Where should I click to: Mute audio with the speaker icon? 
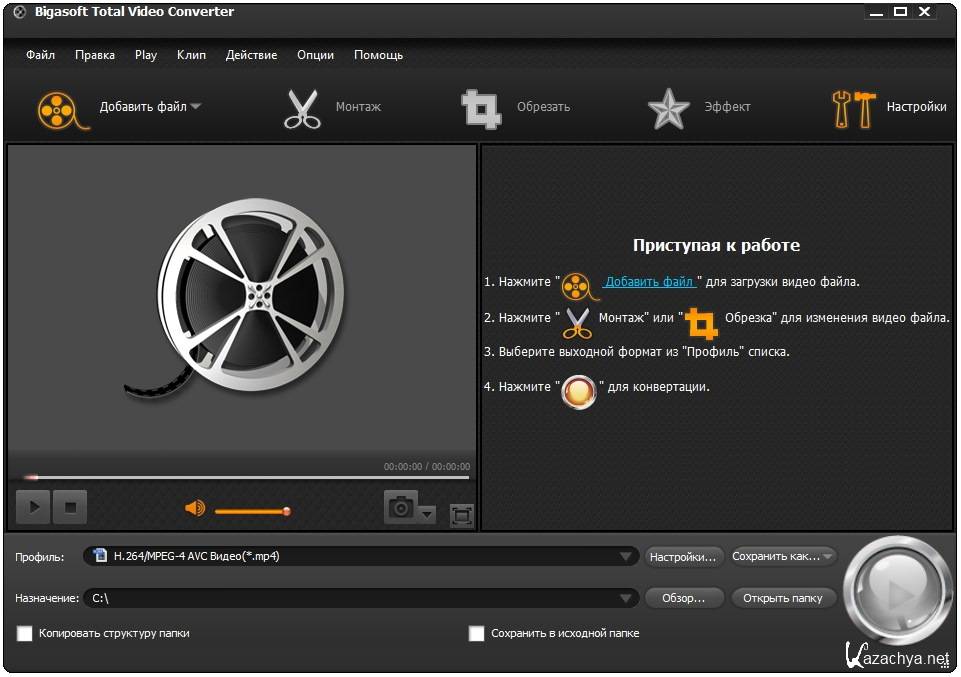pos(195,509)
